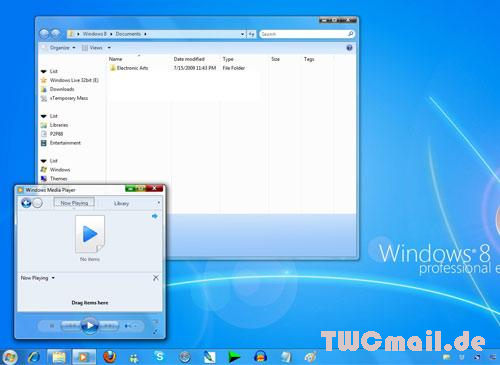
Task: Open the Views dropdown in Explorer
Action: point(97,48)
